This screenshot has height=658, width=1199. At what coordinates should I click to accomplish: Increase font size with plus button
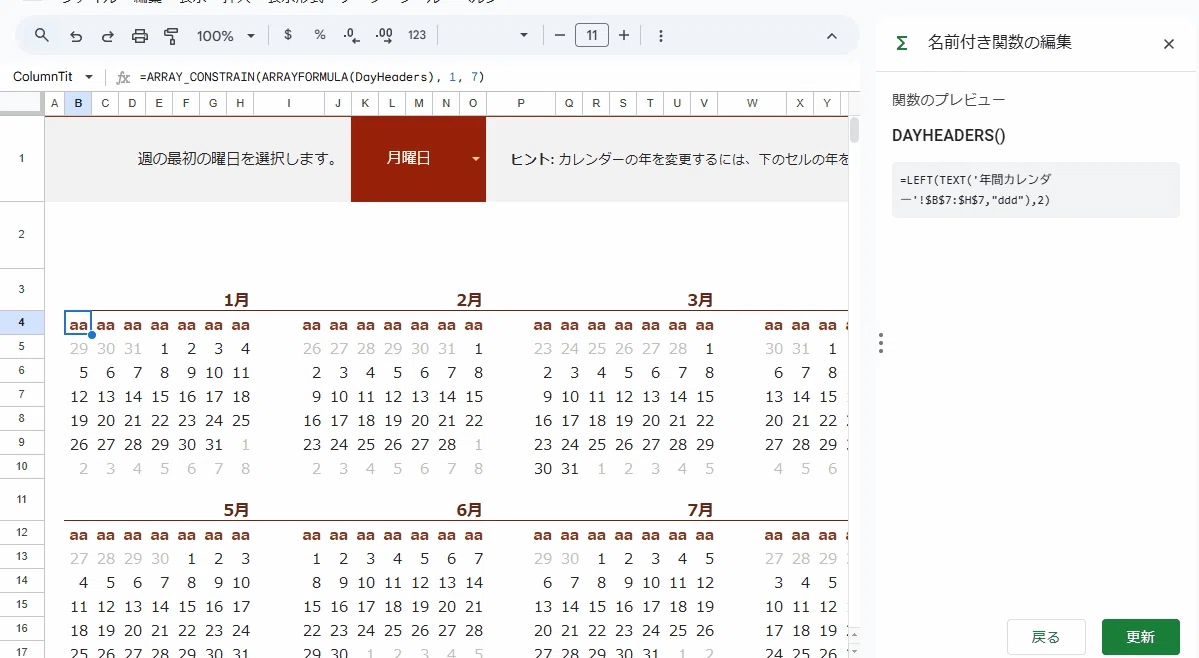[624, 35]
